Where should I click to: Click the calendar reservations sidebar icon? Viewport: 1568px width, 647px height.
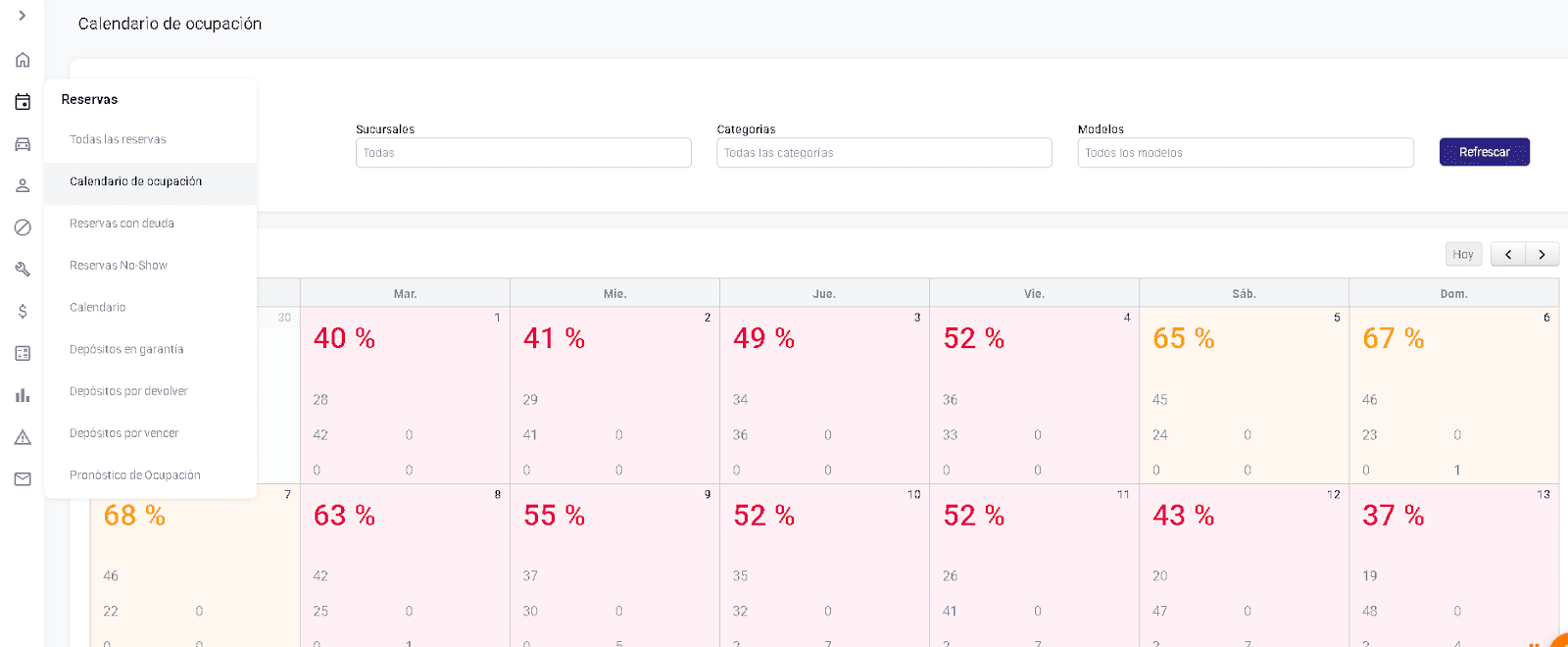pos(23,102)
